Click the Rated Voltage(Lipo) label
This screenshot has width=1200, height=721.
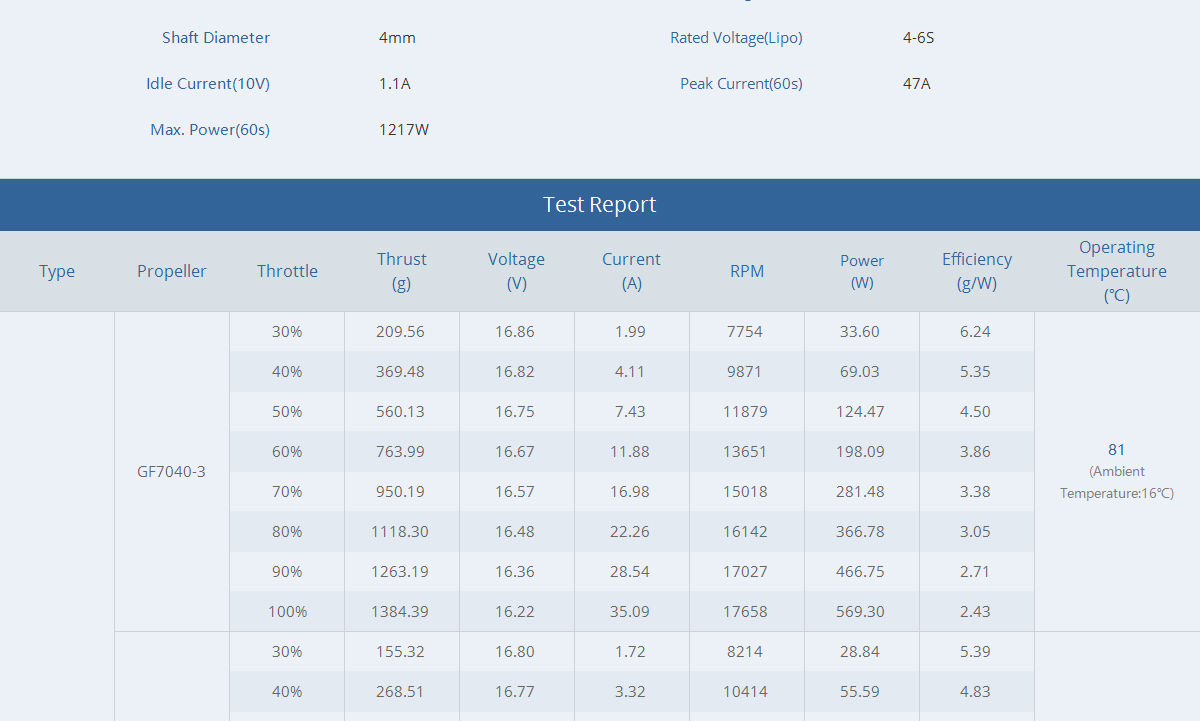(x=736, y=38)
